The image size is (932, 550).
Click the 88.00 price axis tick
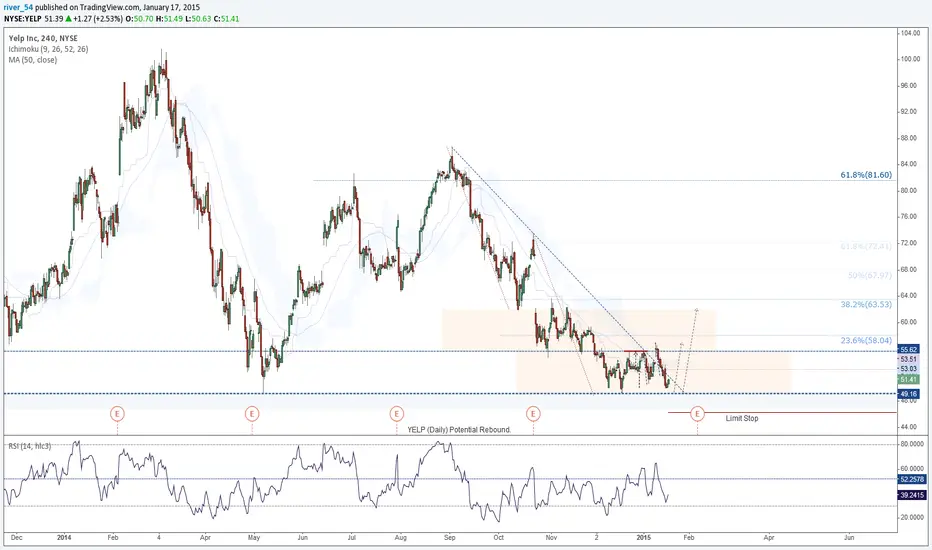click(x=910, y=139)
